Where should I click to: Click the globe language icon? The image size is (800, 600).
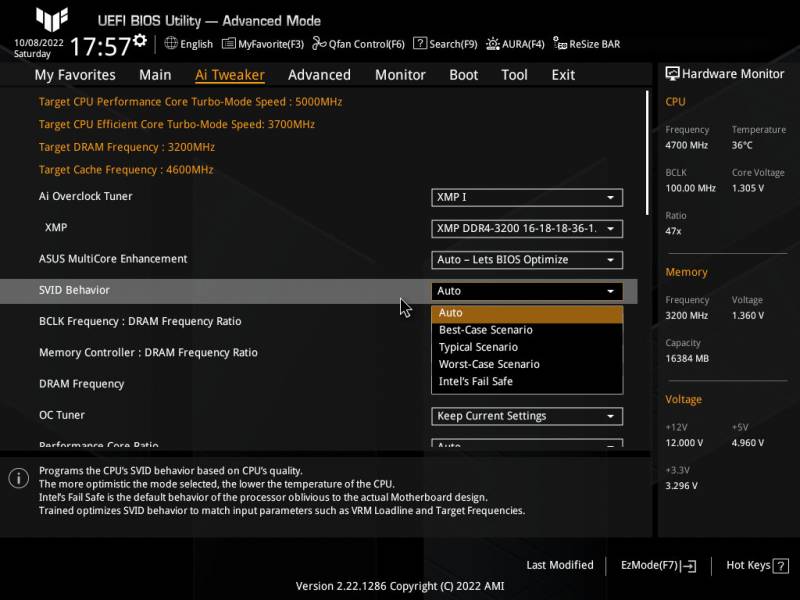click(171, 43)
